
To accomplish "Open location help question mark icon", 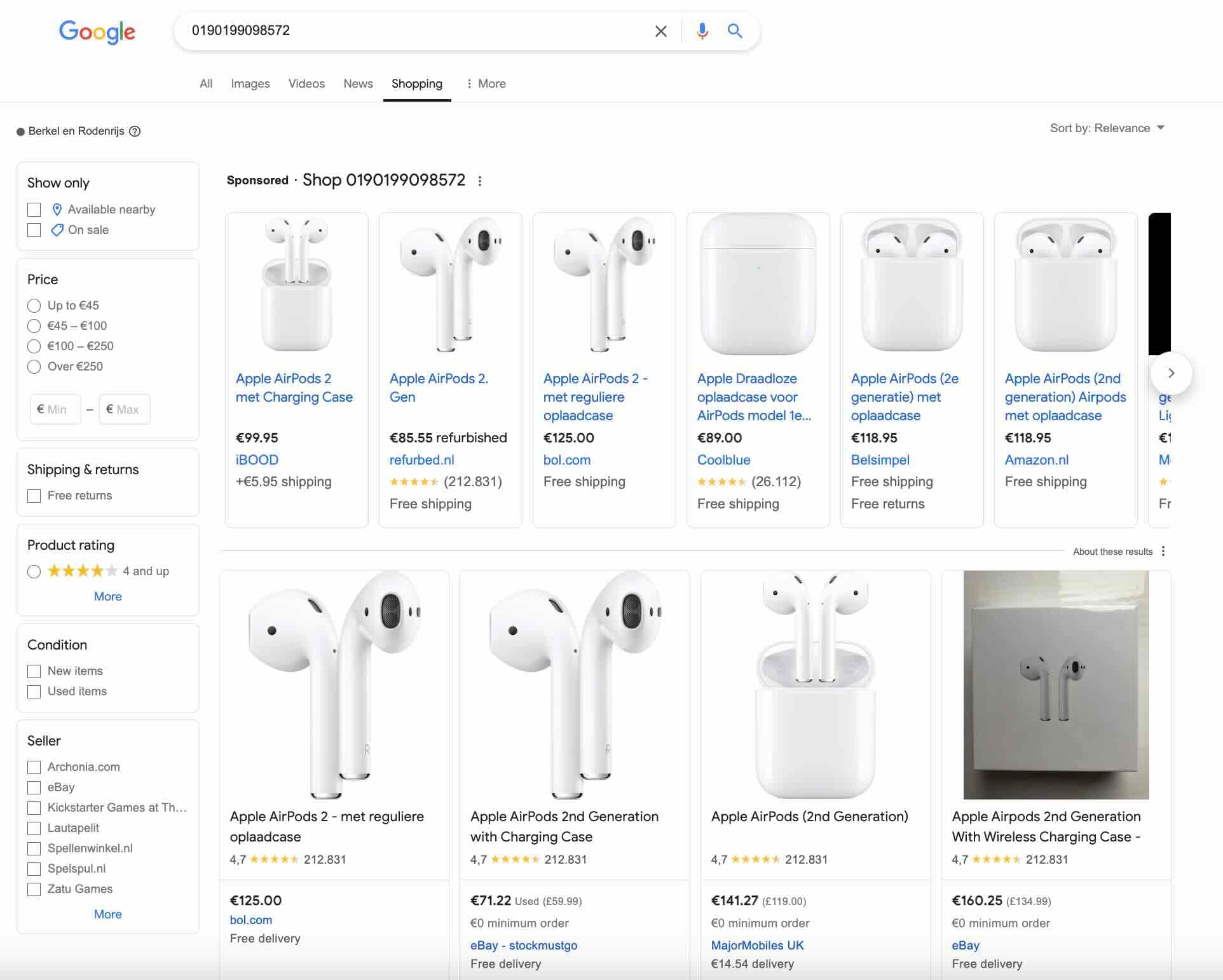I will (135, 132).
